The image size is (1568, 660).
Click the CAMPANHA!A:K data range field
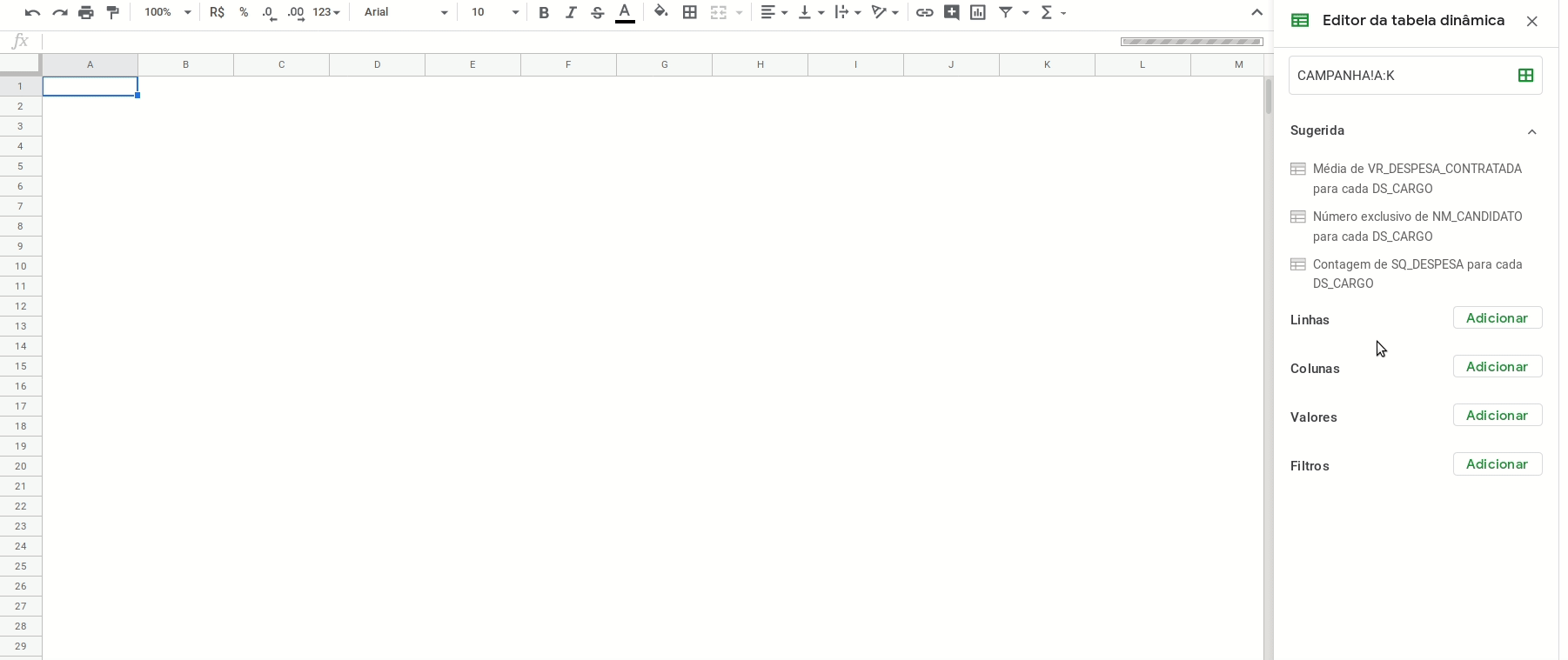click(1401, 76)
